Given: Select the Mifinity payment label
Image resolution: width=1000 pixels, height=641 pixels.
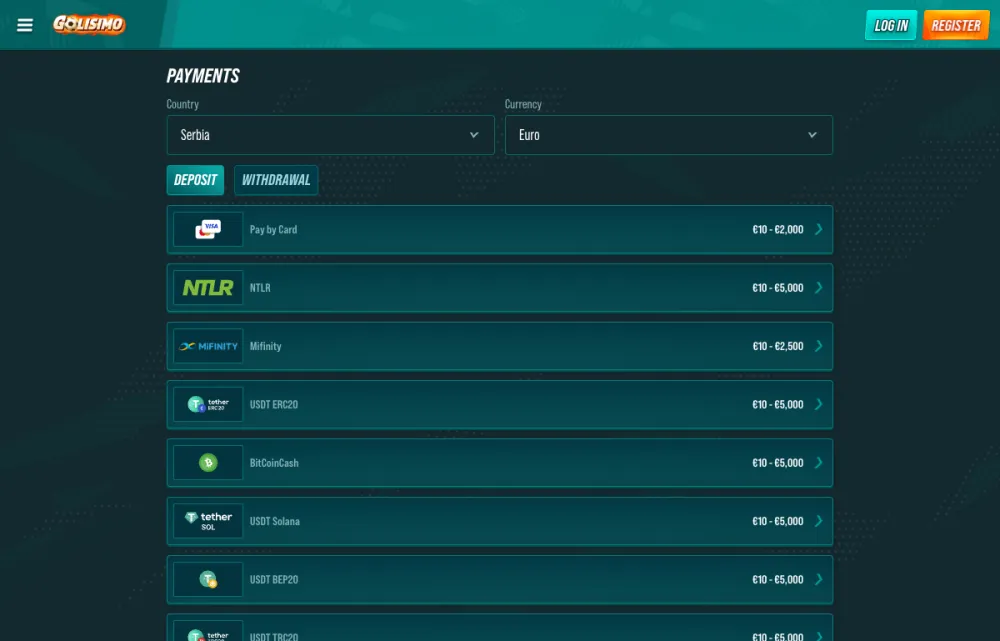Looking at the screenshot, I should 265,346.
